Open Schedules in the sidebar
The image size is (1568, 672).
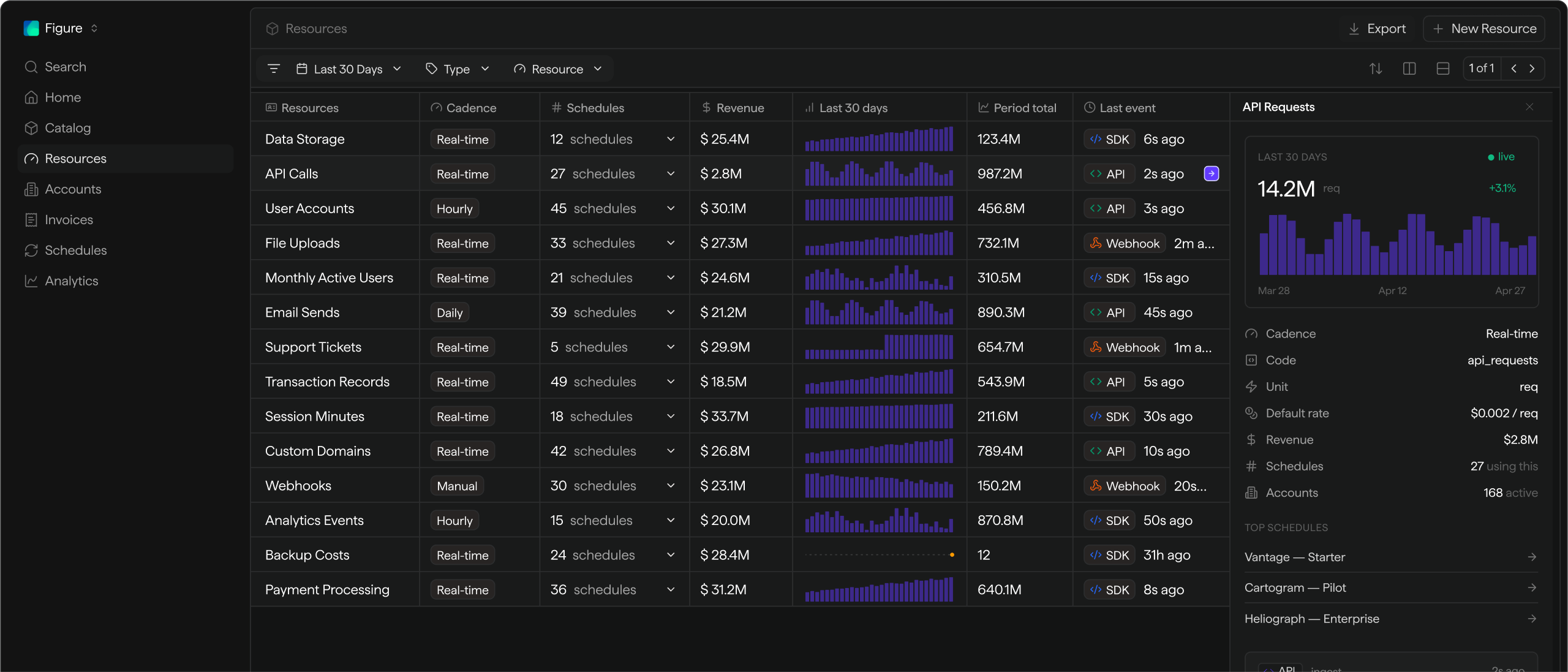(126, 251)
